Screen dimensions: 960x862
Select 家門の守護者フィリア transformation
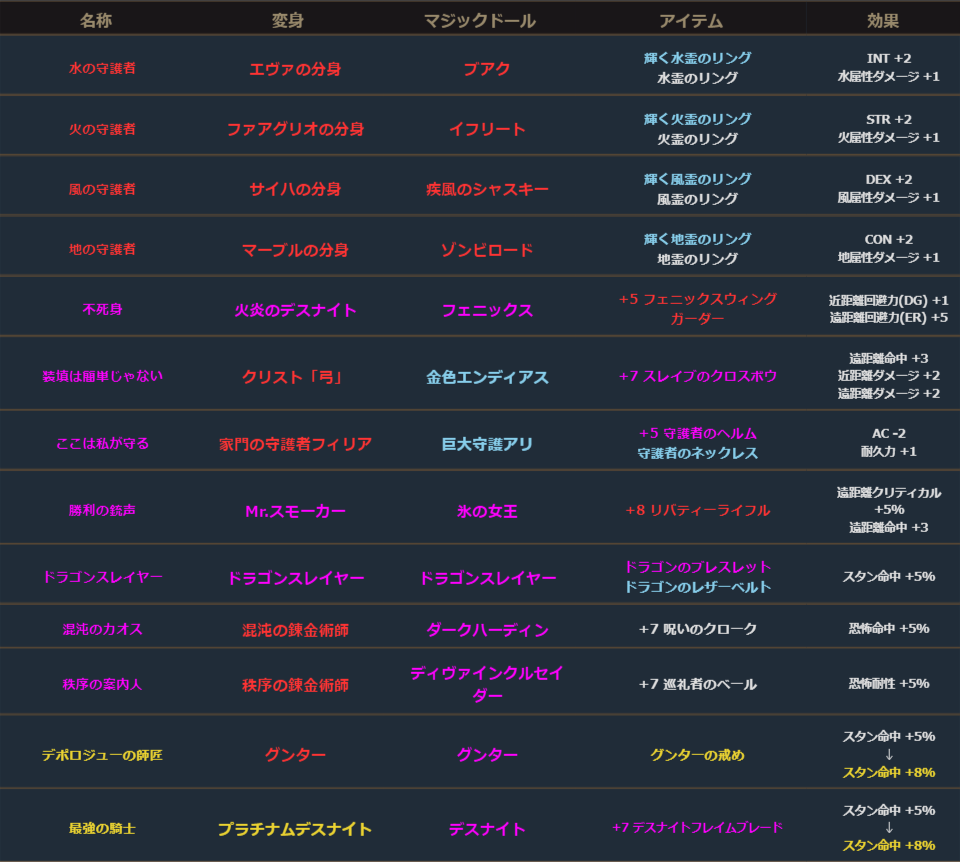click(294, 443)
